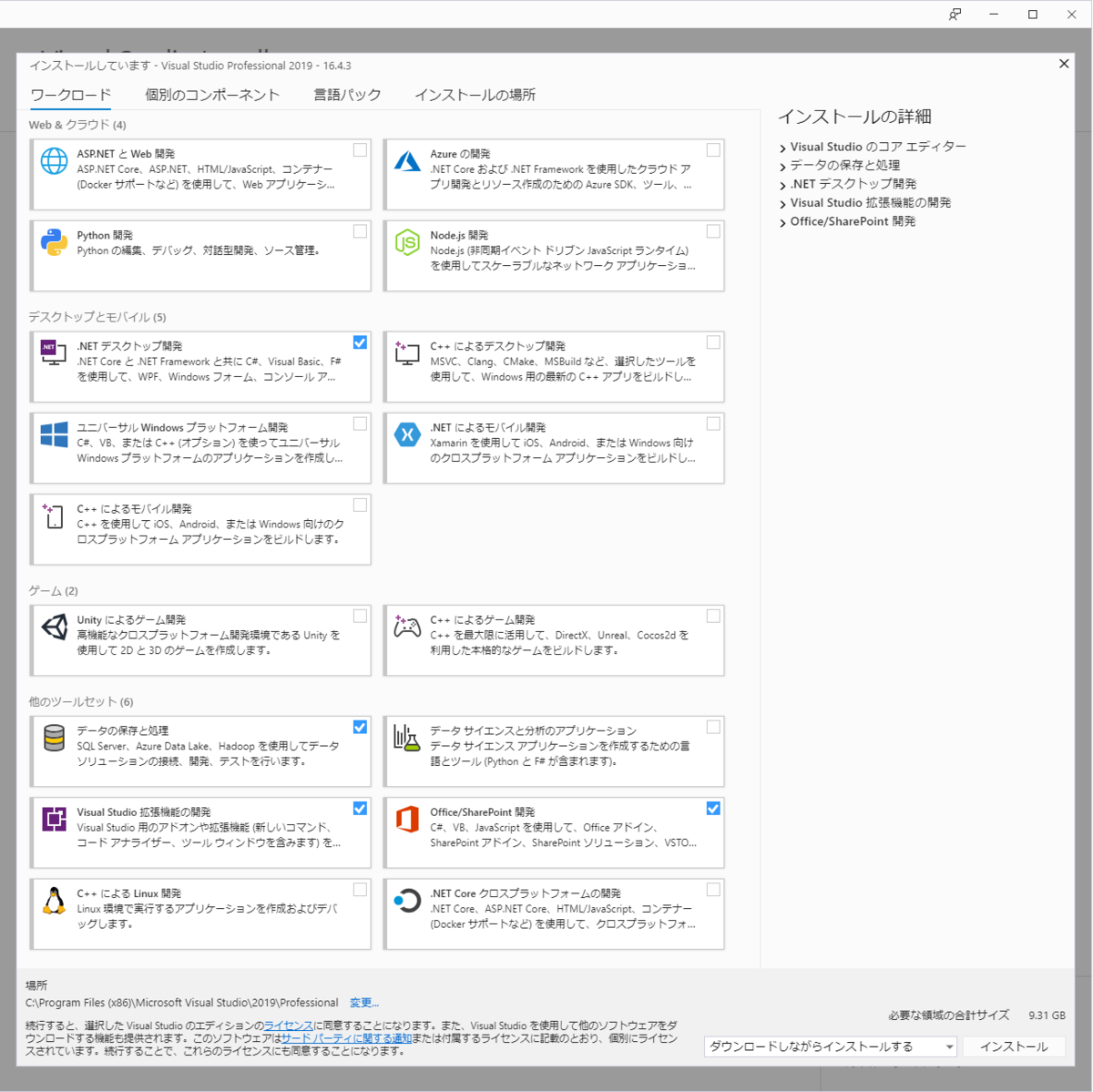Open the サード パーティに関する通知 link
The width and height of the screenshot is (1093, 1092).
tap(346, 1038)
